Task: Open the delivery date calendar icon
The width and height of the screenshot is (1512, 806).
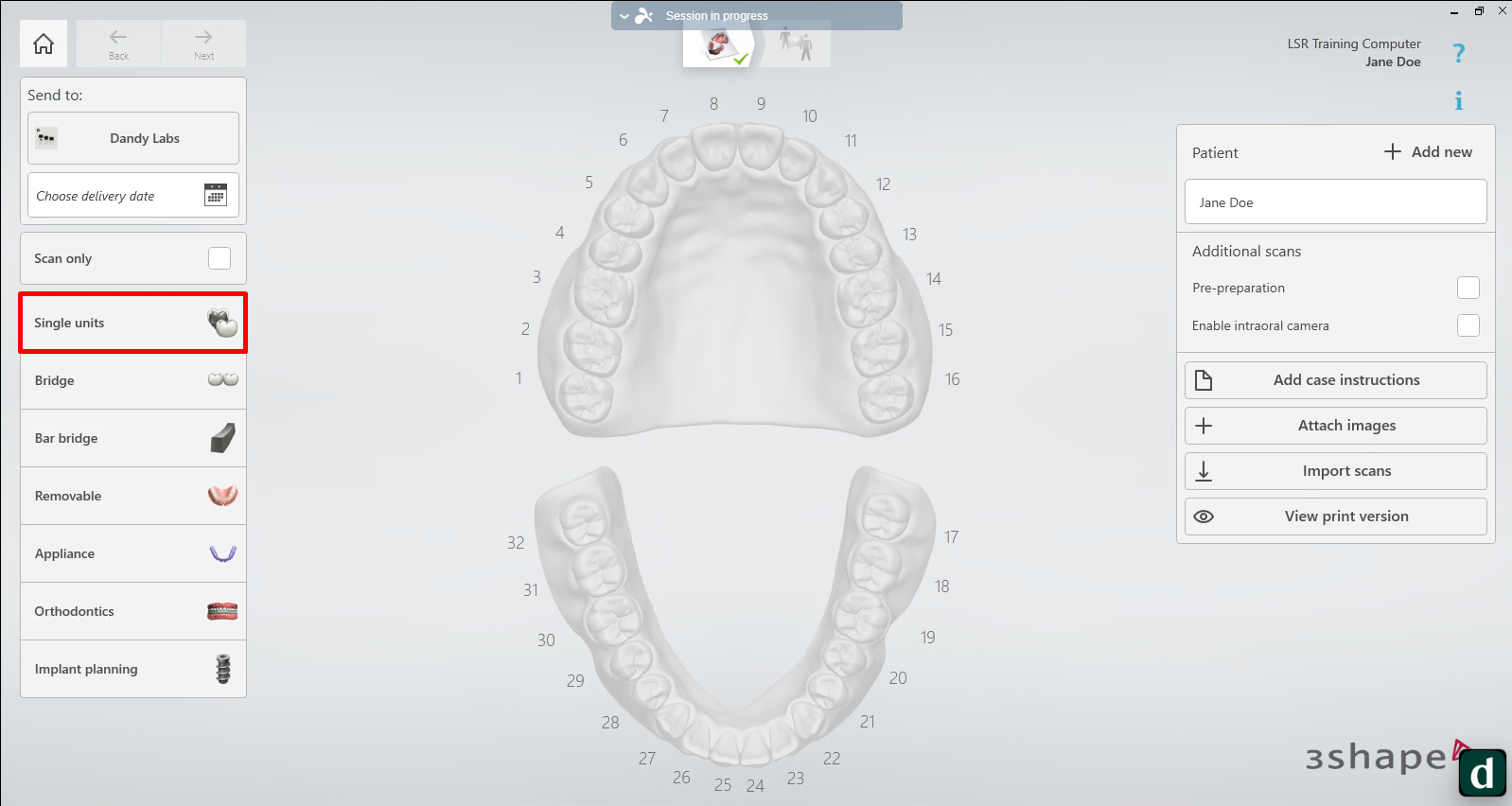Action: point(216,195)
